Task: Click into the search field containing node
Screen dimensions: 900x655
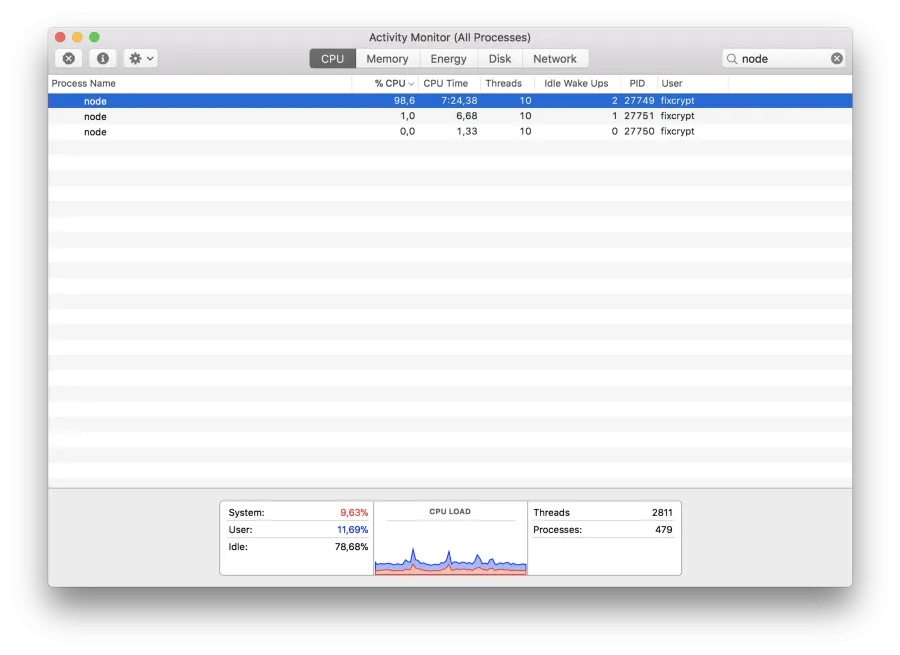Action: 783,59
